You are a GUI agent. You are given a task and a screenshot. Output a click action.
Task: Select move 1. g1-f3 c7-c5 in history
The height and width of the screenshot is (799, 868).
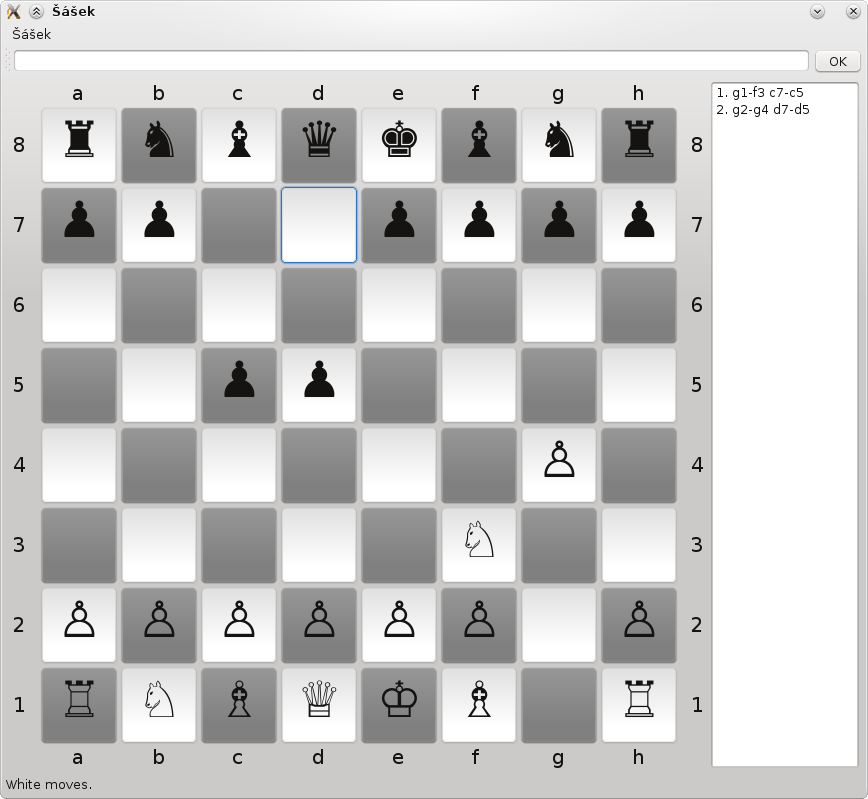click(x=760, y=92)
